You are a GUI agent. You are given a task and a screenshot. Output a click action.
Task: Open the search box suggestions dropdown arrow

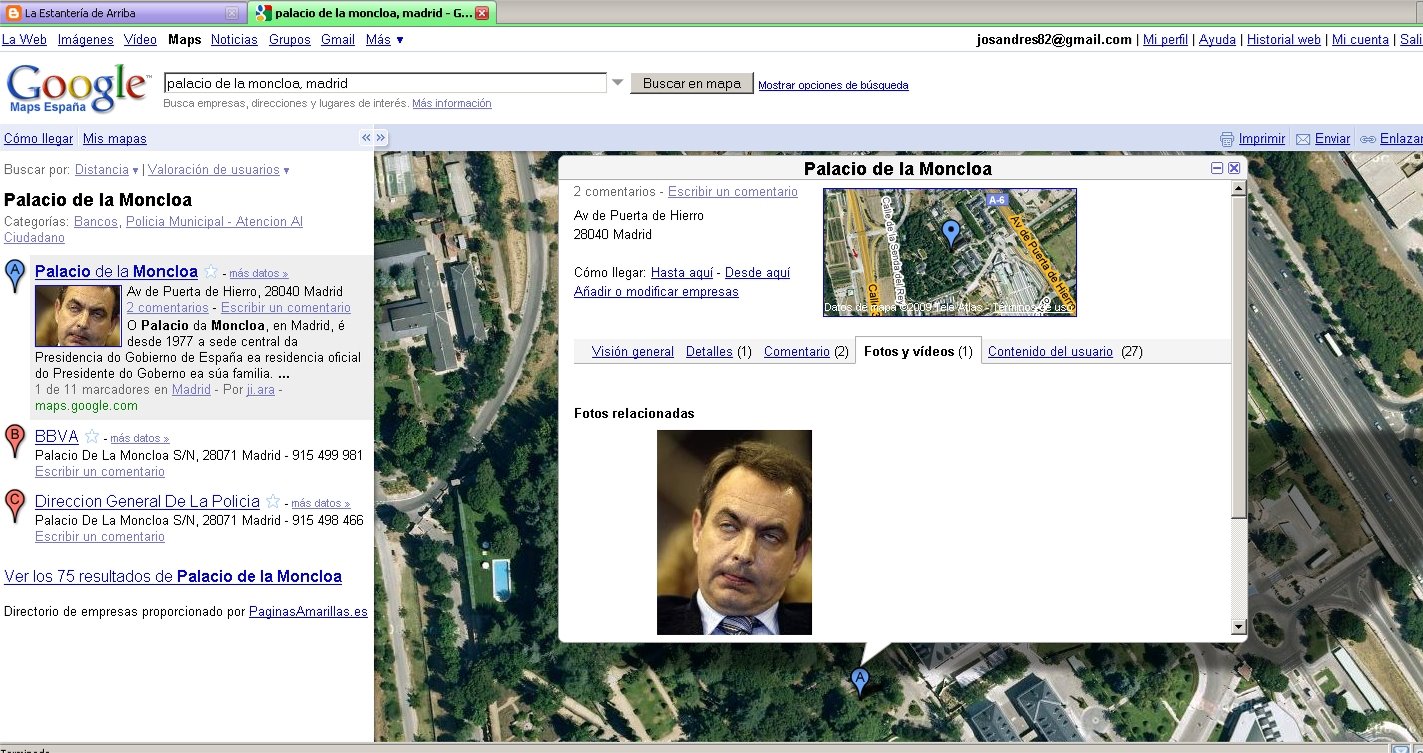617,83
